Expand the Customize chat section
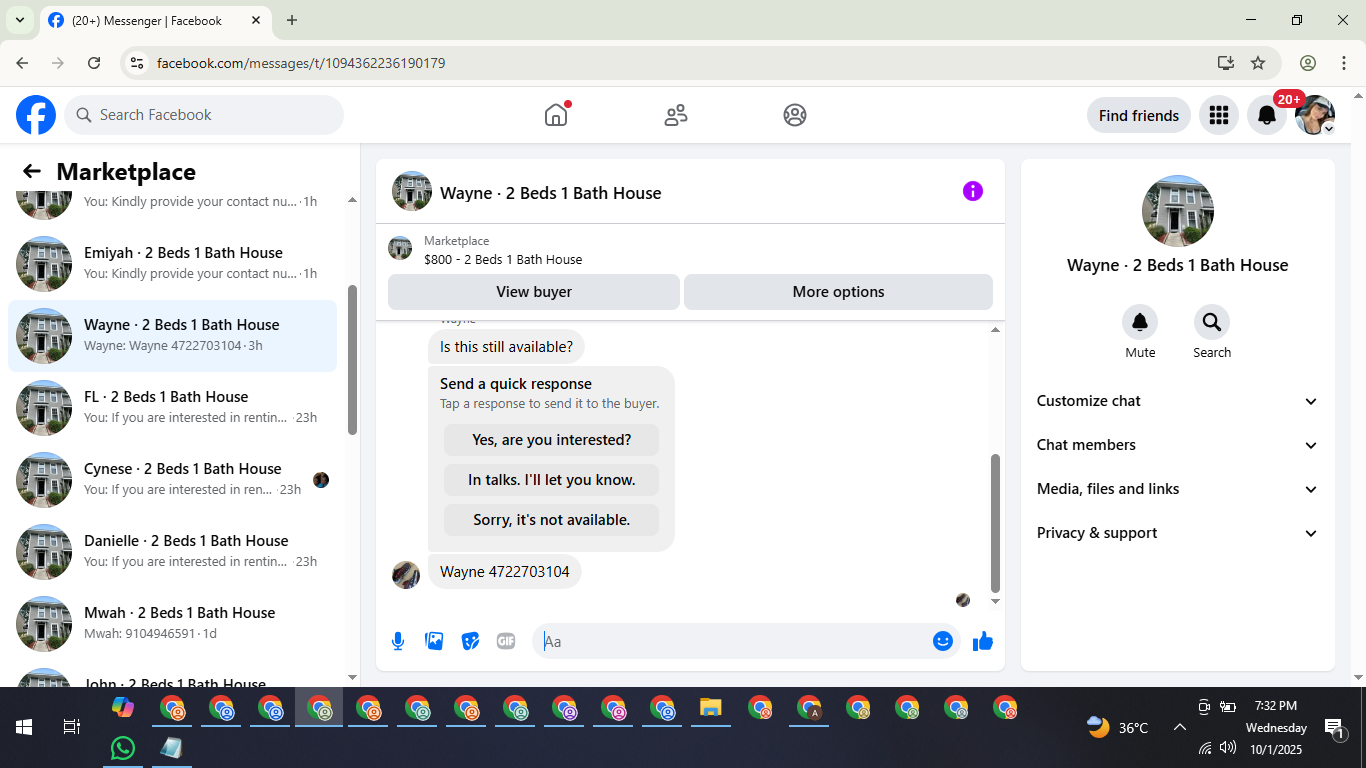The height and width of the screenshot is (768, 1366). (1178, 401)
